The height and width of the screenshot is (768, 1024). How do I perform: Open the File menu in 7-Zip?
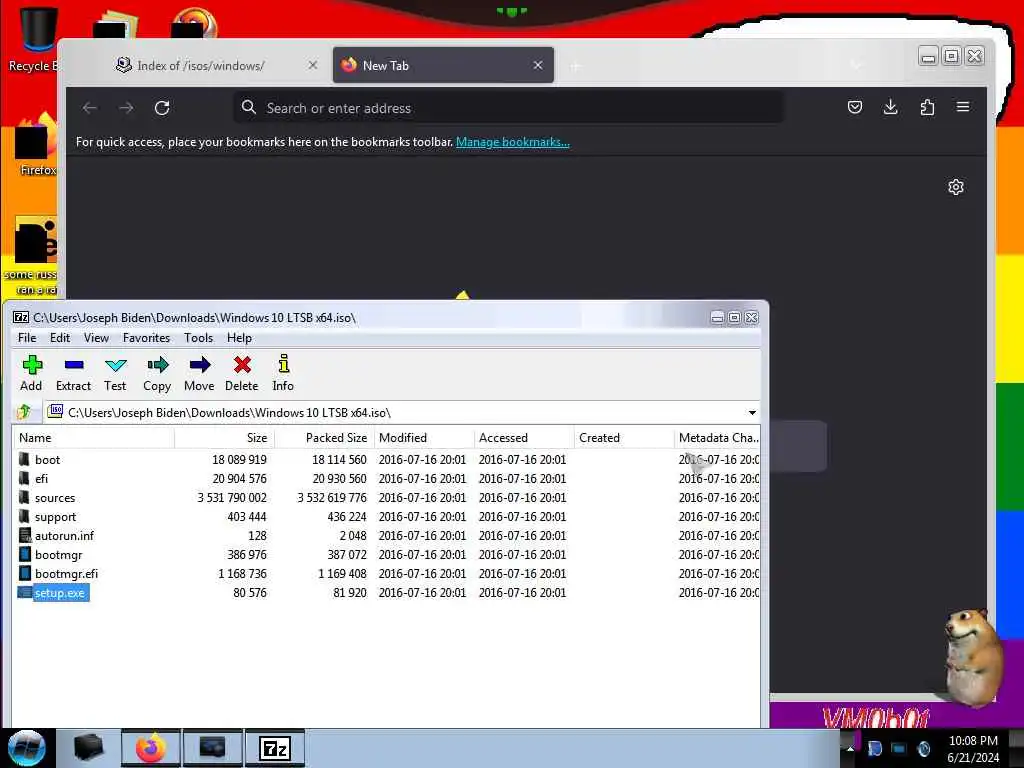pyautogui.click(x=27, y=338)
